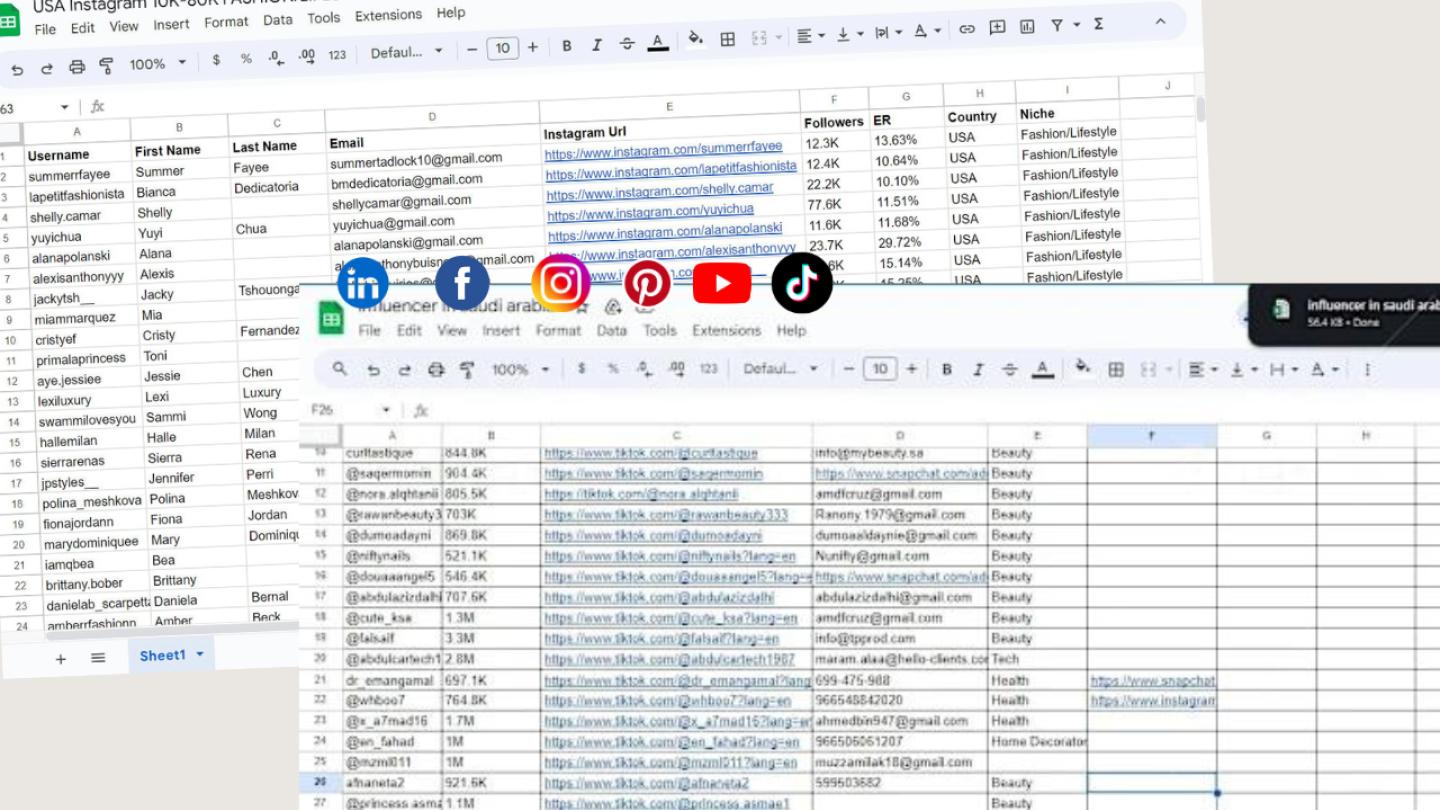The image size is (1440, 810).
Task: Open zoom 100% dropdown in Saudi Arabia sheet
Action: (521, 370)
